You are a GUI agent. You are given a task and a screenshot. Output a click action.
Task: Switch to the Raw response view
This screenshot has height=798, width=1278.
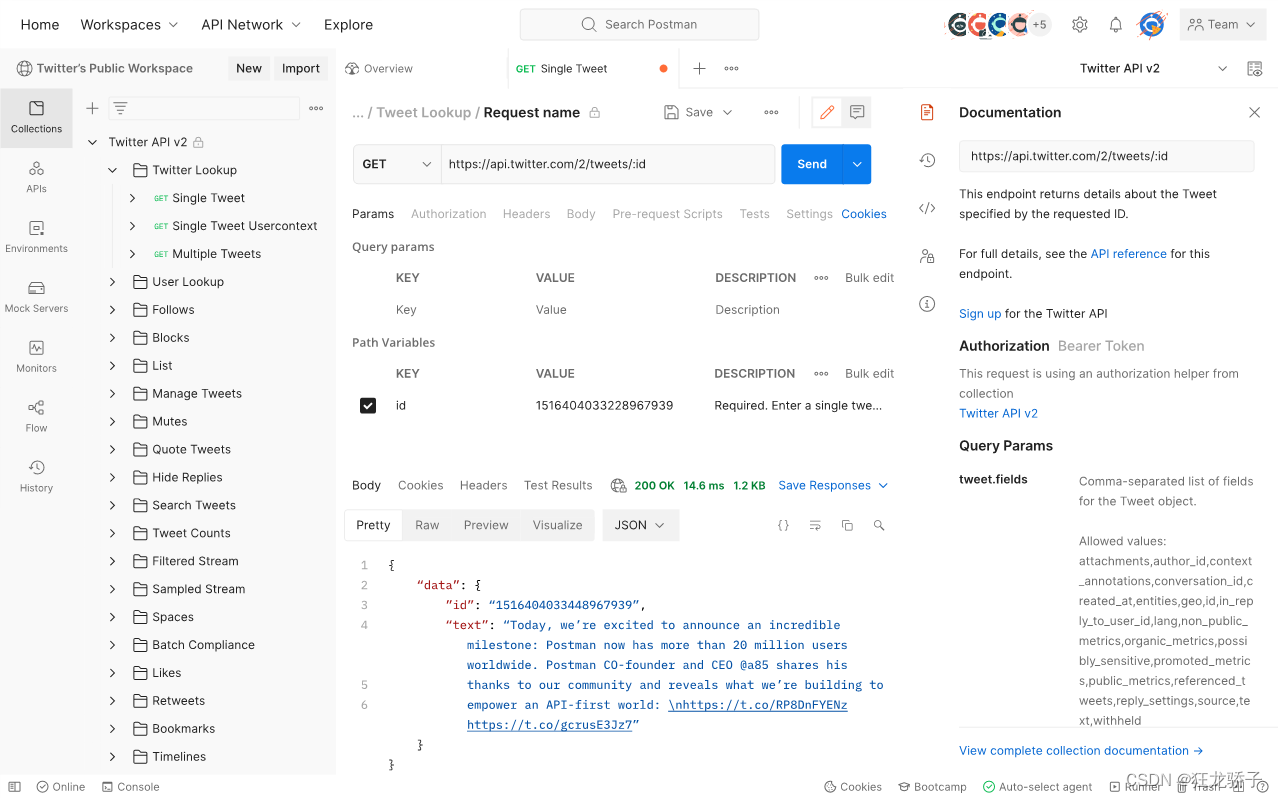tap(427, 525)
